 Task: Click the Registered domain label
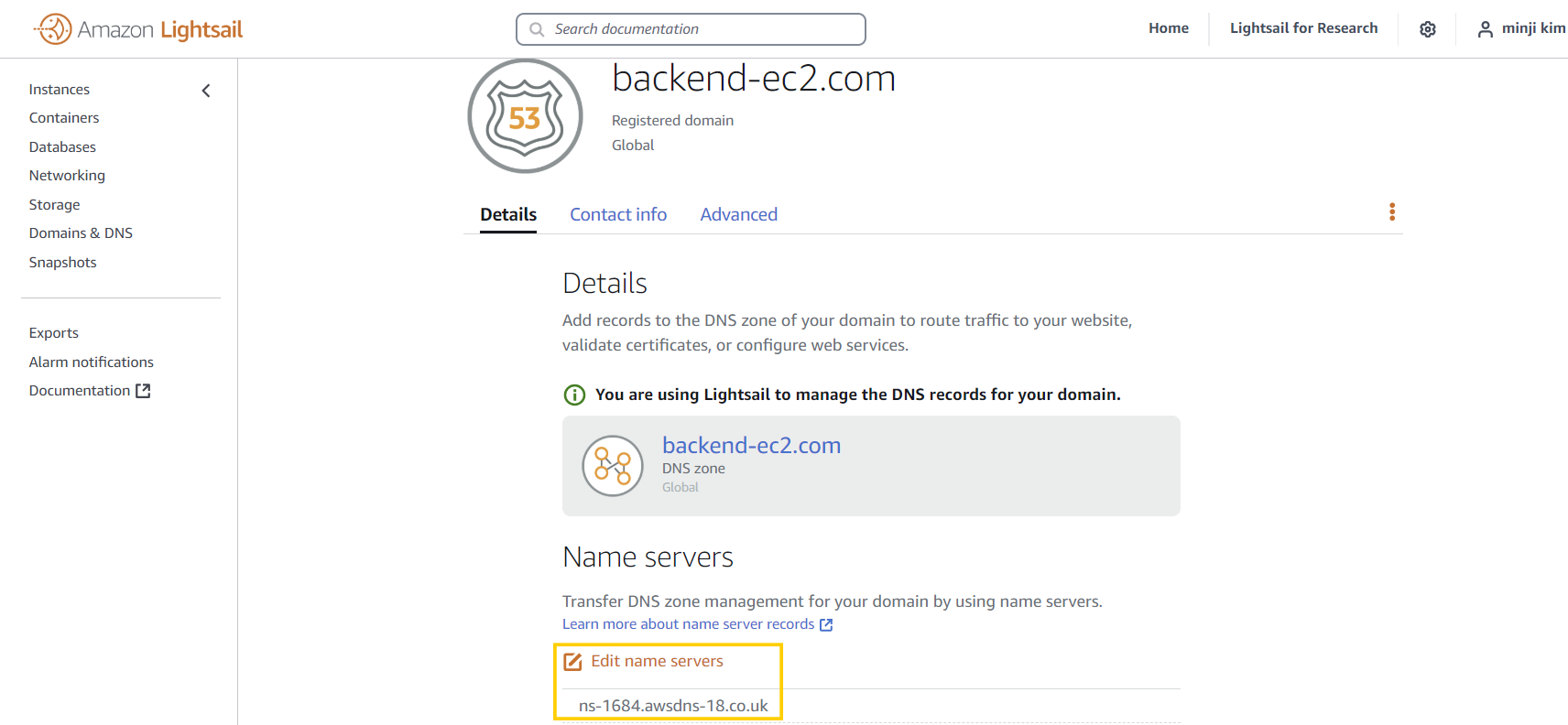[x=672, y=121]
